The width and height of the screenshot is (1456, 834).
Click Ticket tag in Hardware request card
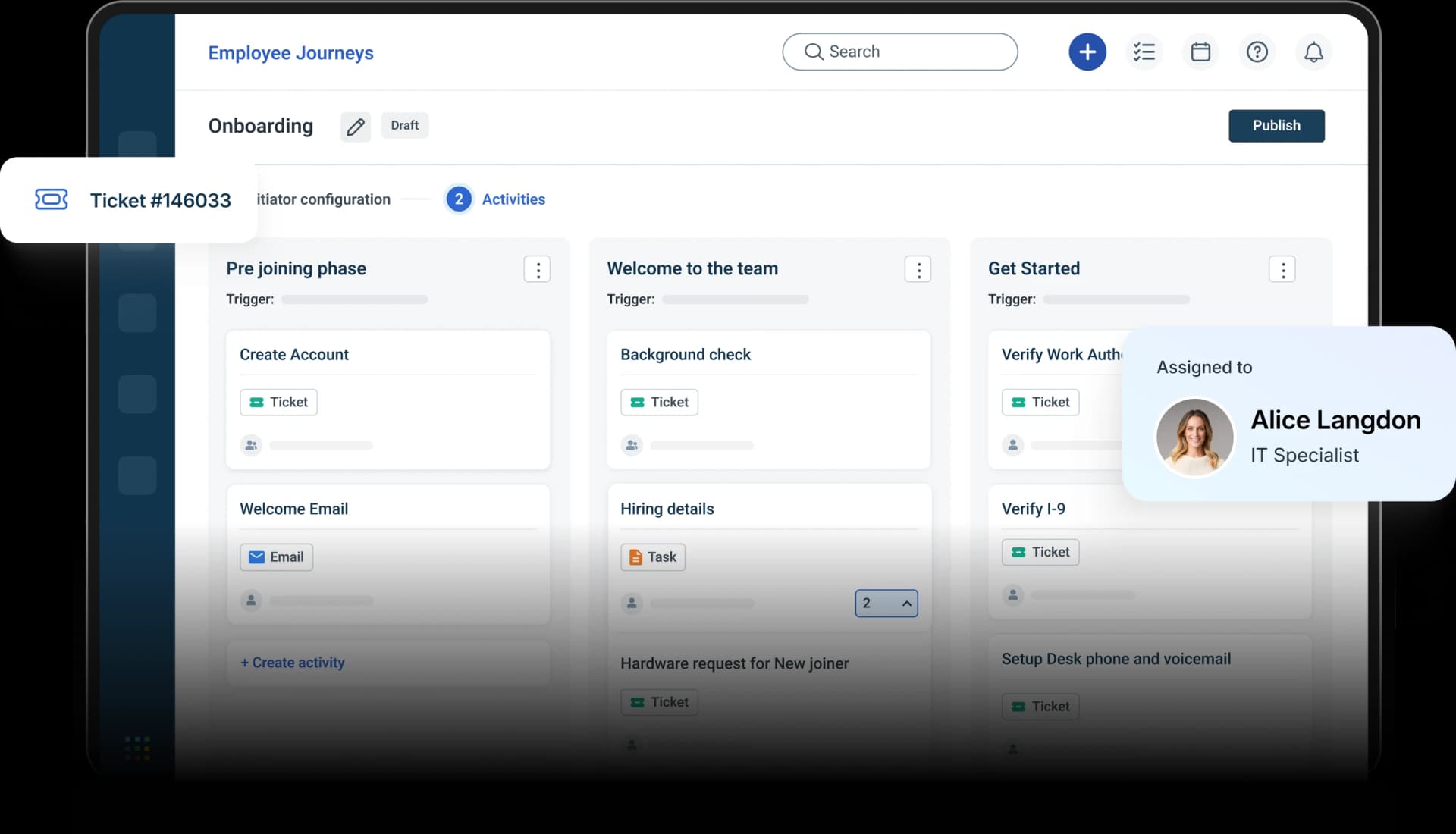click(659, 702)
